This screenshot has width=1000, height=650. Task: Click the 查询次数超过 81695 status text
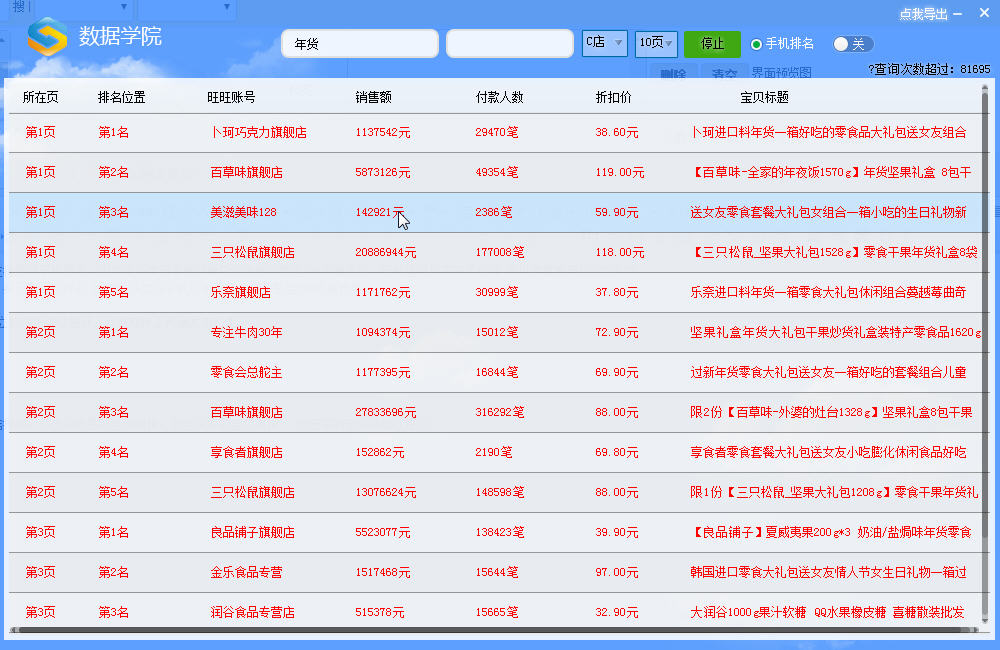[x=929, y=69]
